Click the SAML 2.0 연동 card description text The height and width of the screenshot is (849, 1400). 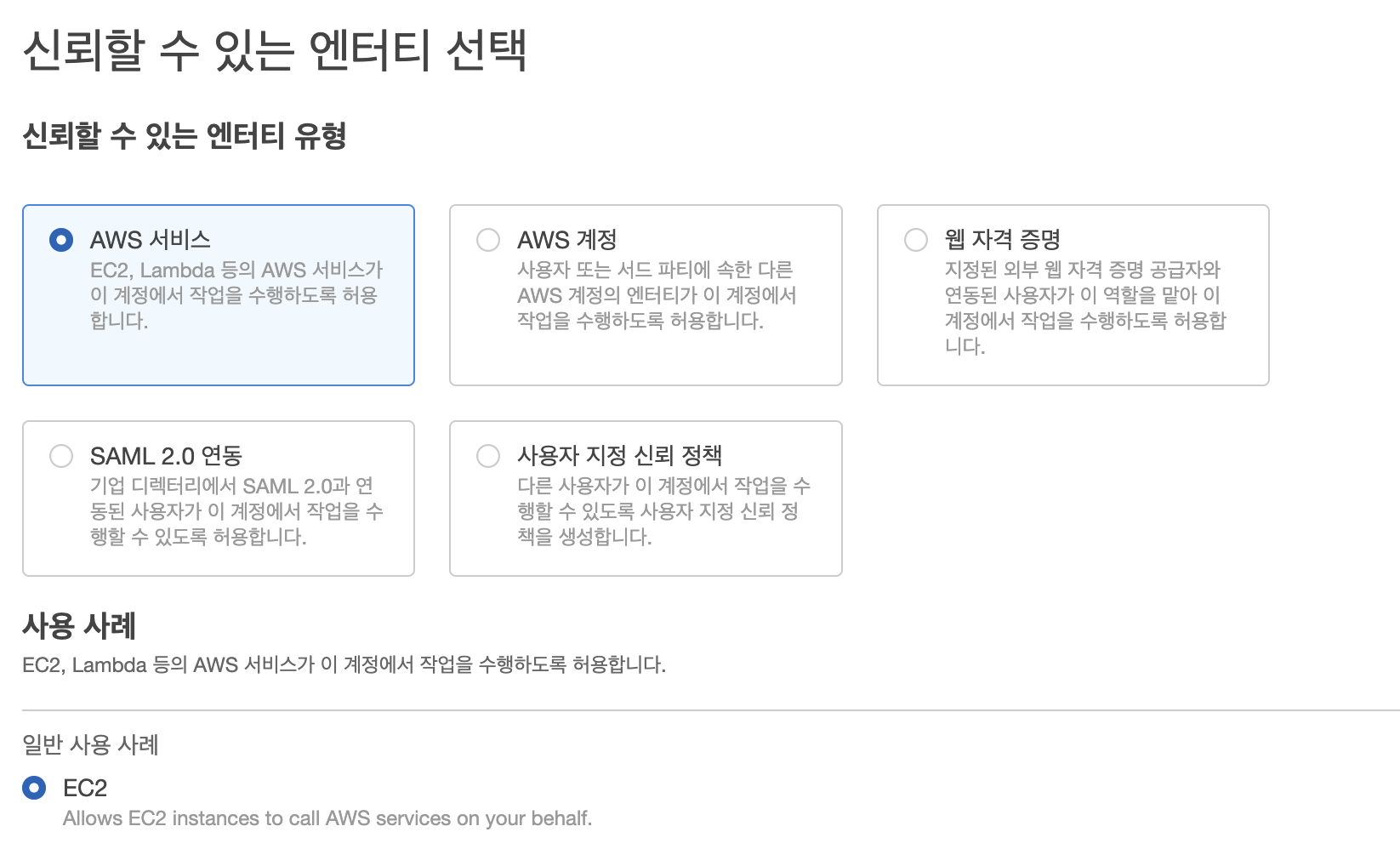236,511
